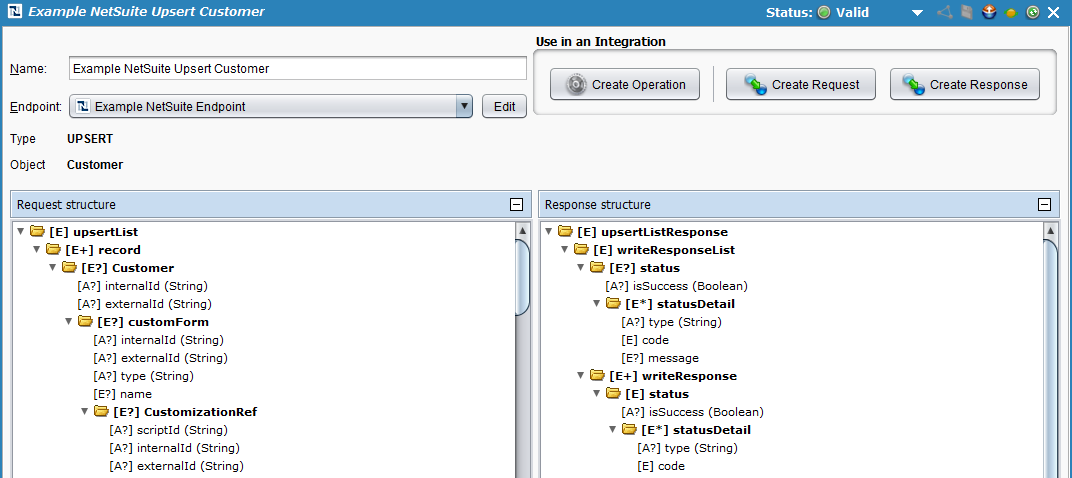Click the Edit endpoint button
Image resolution: width=1072 pixels, height=478 pixels.
point(504,106)
